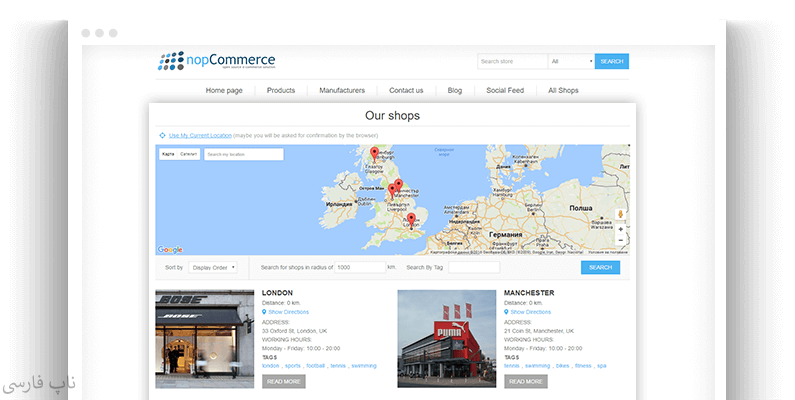
Task: Click the search radius km input field
Action: 360,268
